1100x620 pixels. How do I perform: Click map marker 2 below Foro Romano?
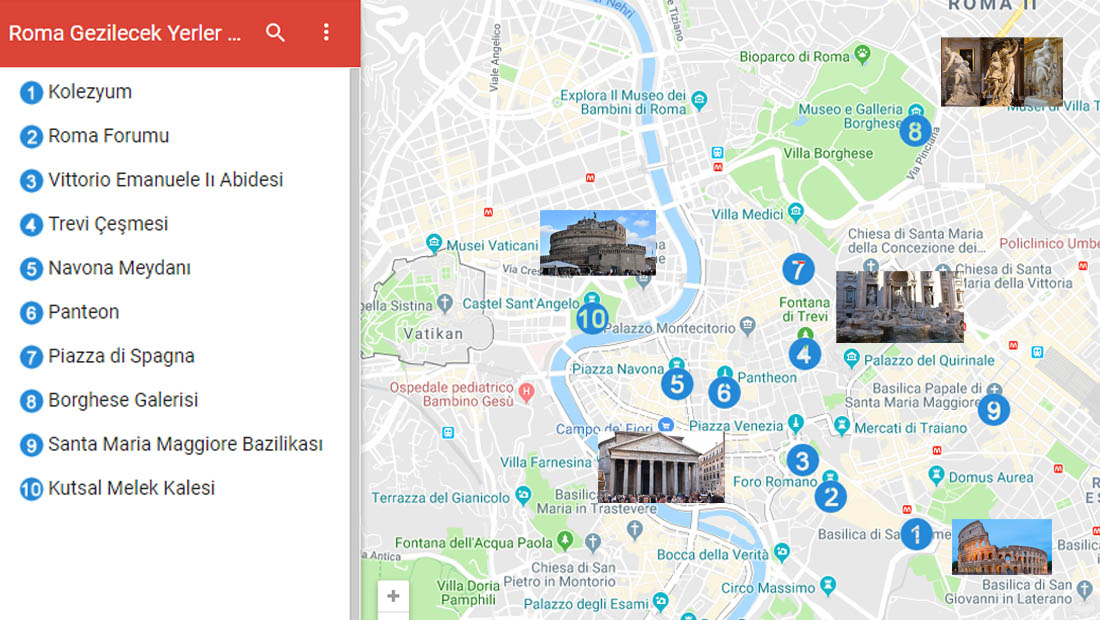point(830,497)
